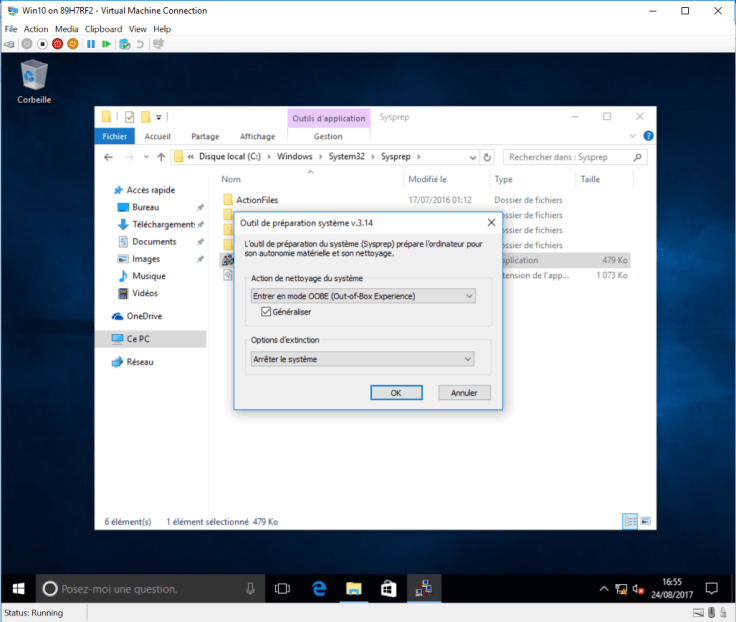Click the green Reset VM icon
The width and height of the screenshot is (736, 622).
107,44
